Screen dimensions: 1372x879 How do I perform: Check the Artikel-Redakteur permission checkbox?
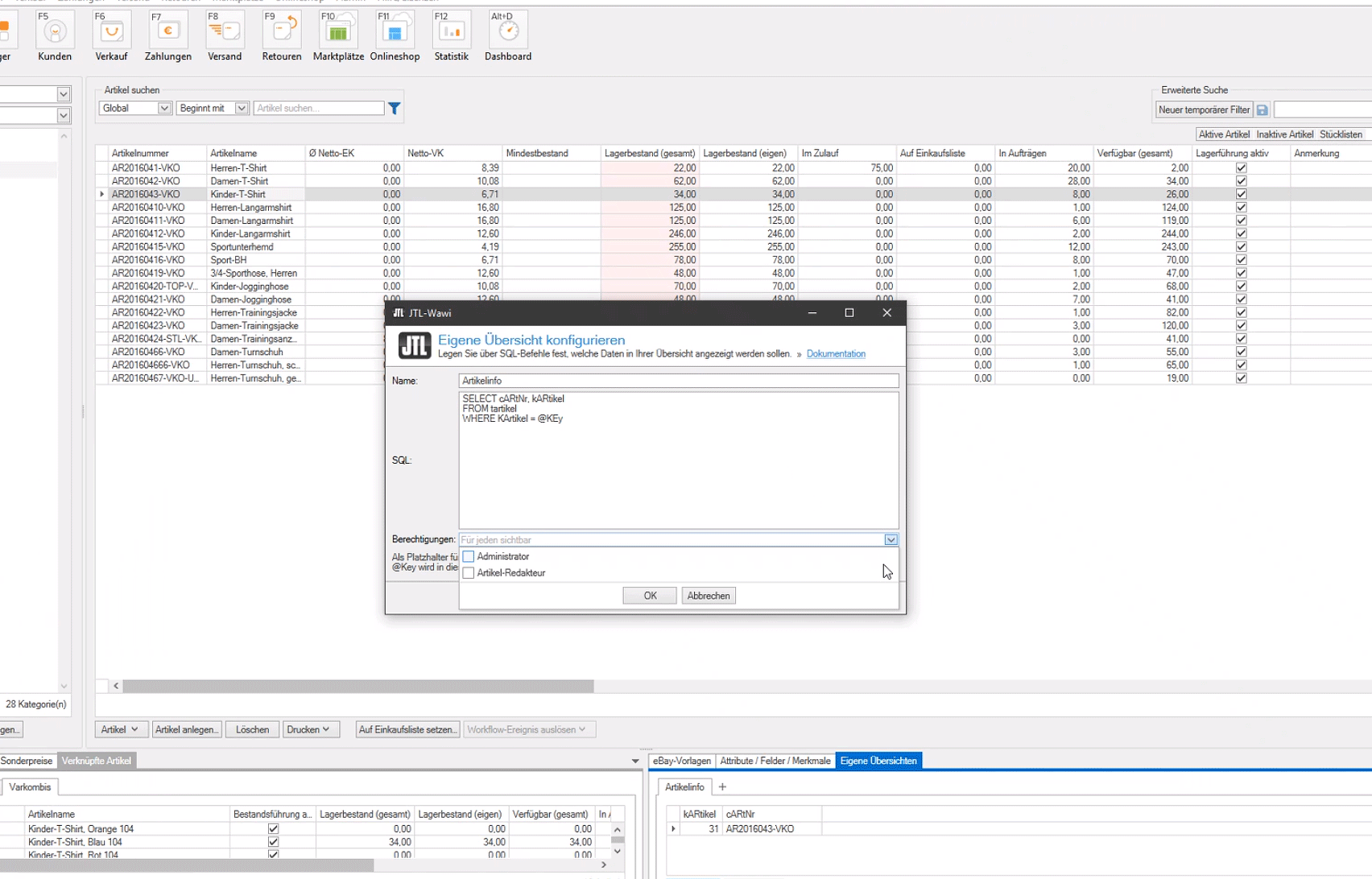click(x=469, y=573)
